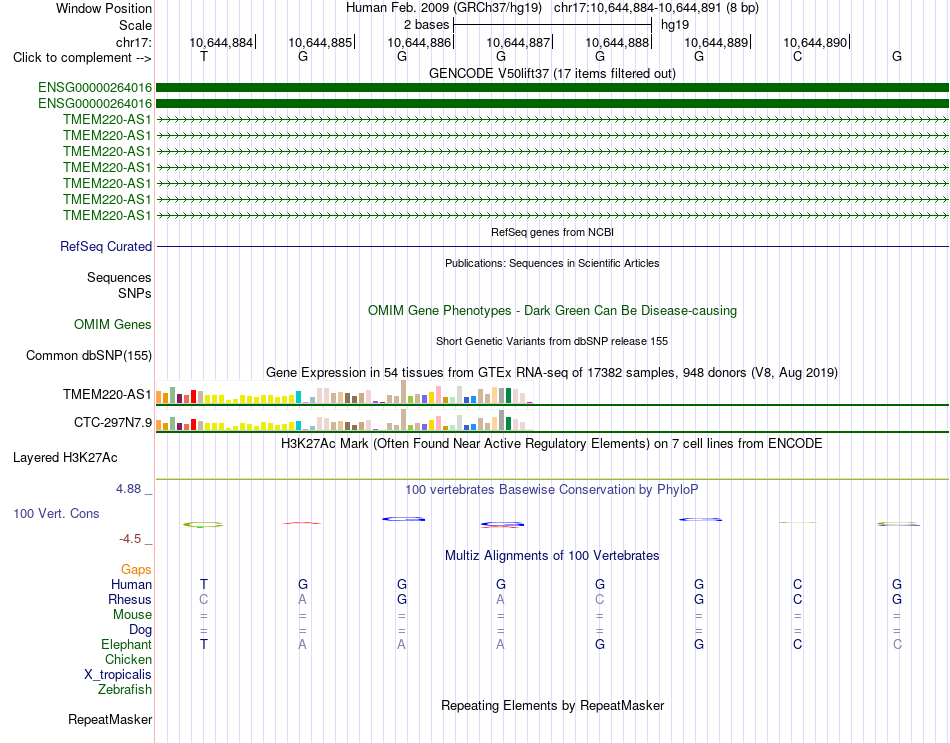Click the 'C' base in the complement row
Screen dimensions: 950x743
[797, 56]
